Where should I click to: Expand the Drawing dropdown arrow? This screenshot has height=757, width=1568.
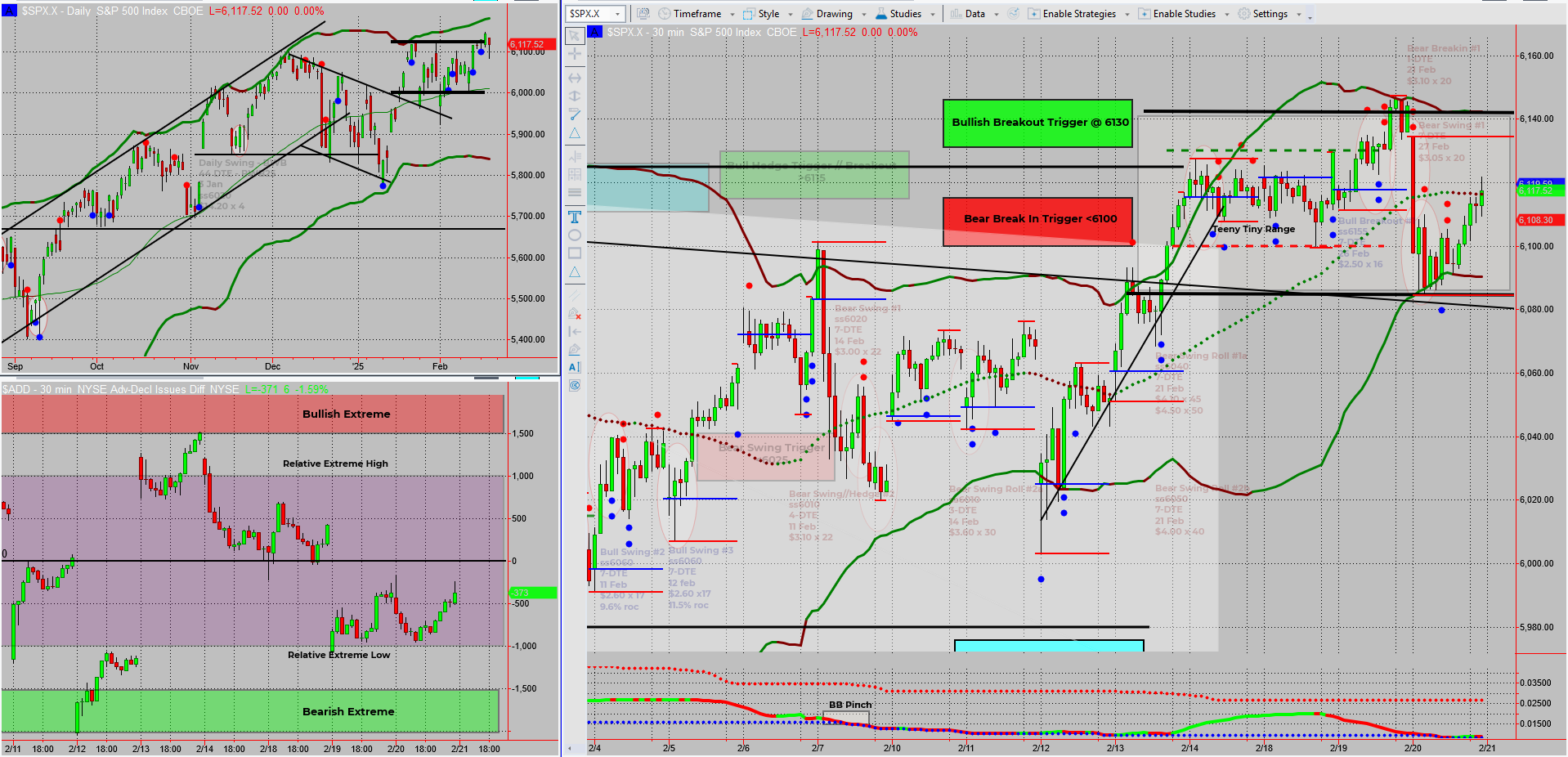tap(863, 15)
